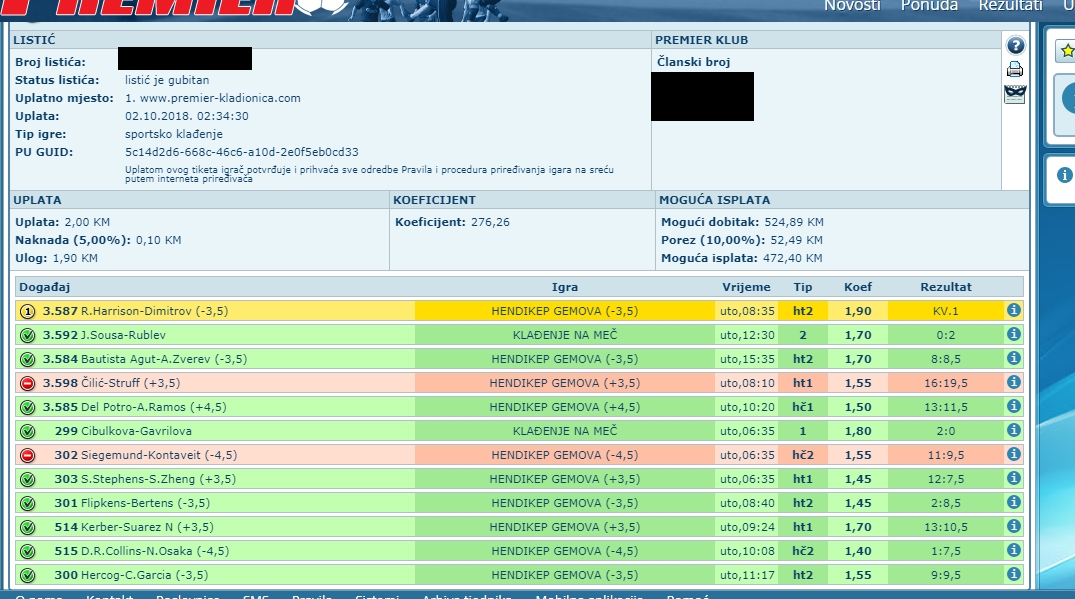
Task: Click the yellow star icon in right panel
Action: 1067,51
